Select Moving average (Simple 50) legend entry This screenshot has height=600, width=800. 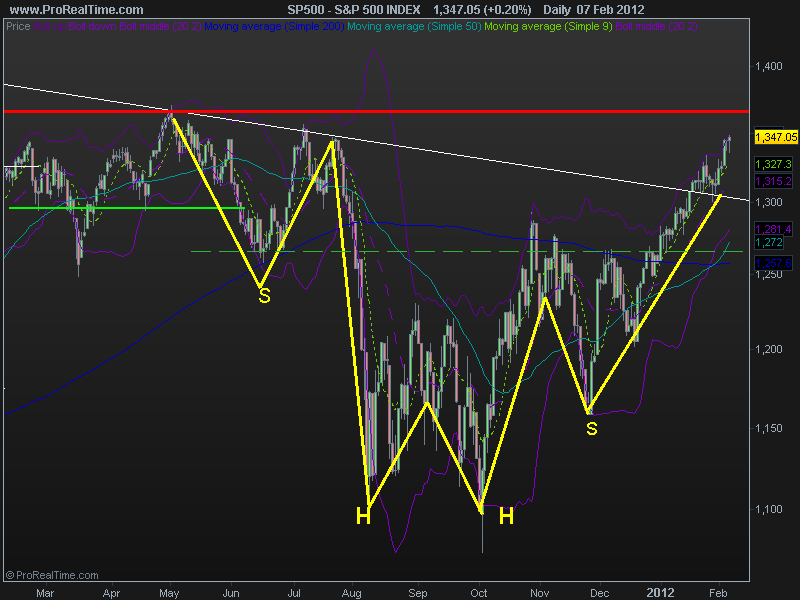point(414,26)
